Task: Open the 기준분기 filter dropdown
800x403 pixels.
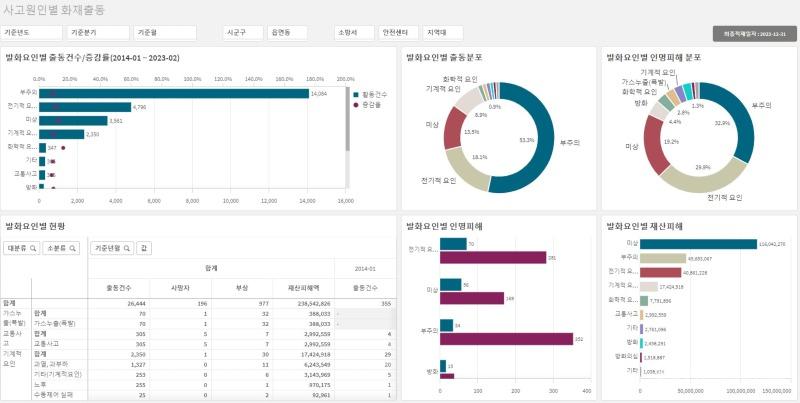Action: point(99,33)
